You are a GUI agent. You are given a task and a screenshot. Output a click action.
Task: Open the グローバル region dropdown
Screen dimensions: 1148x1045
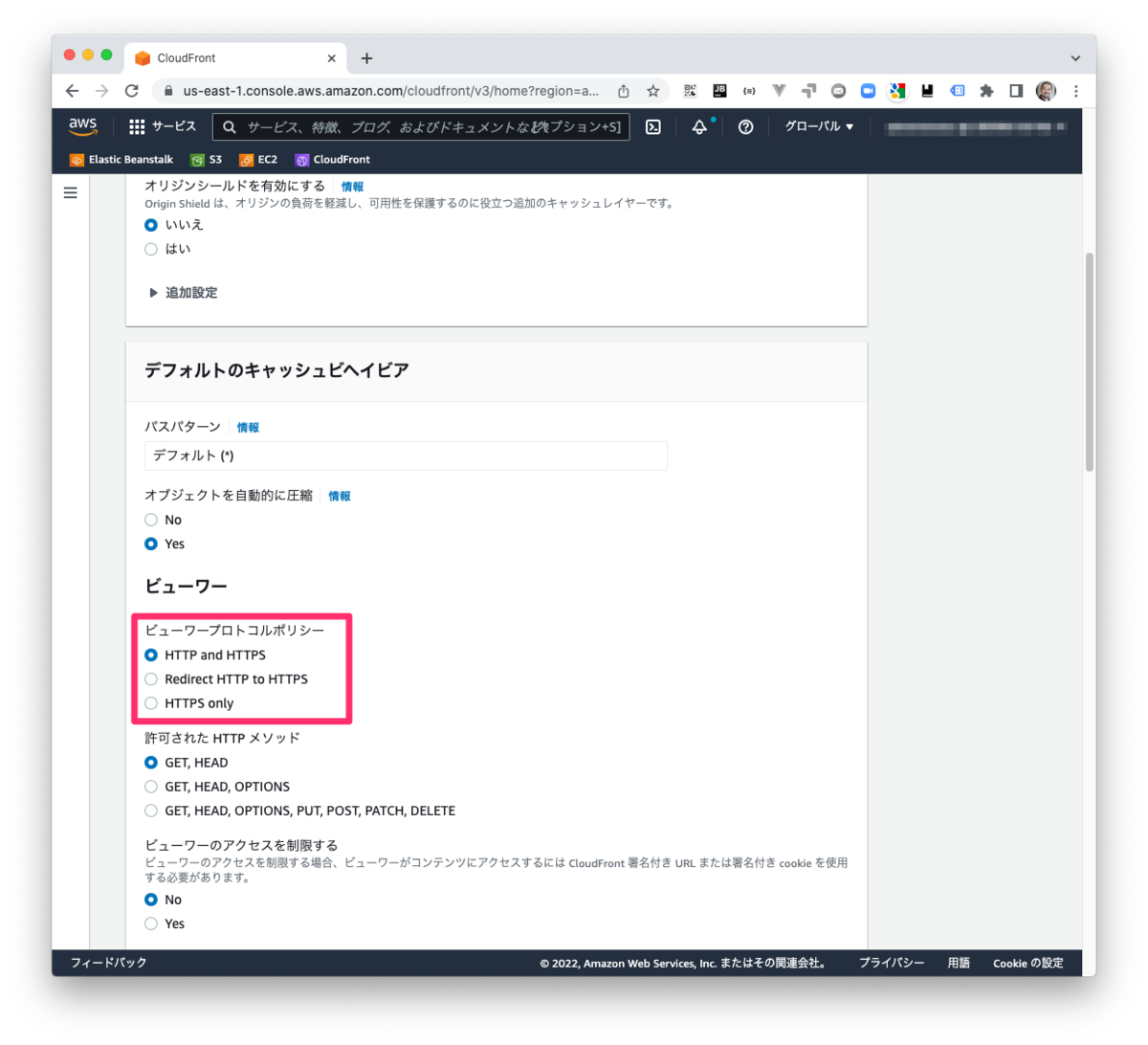818,126
